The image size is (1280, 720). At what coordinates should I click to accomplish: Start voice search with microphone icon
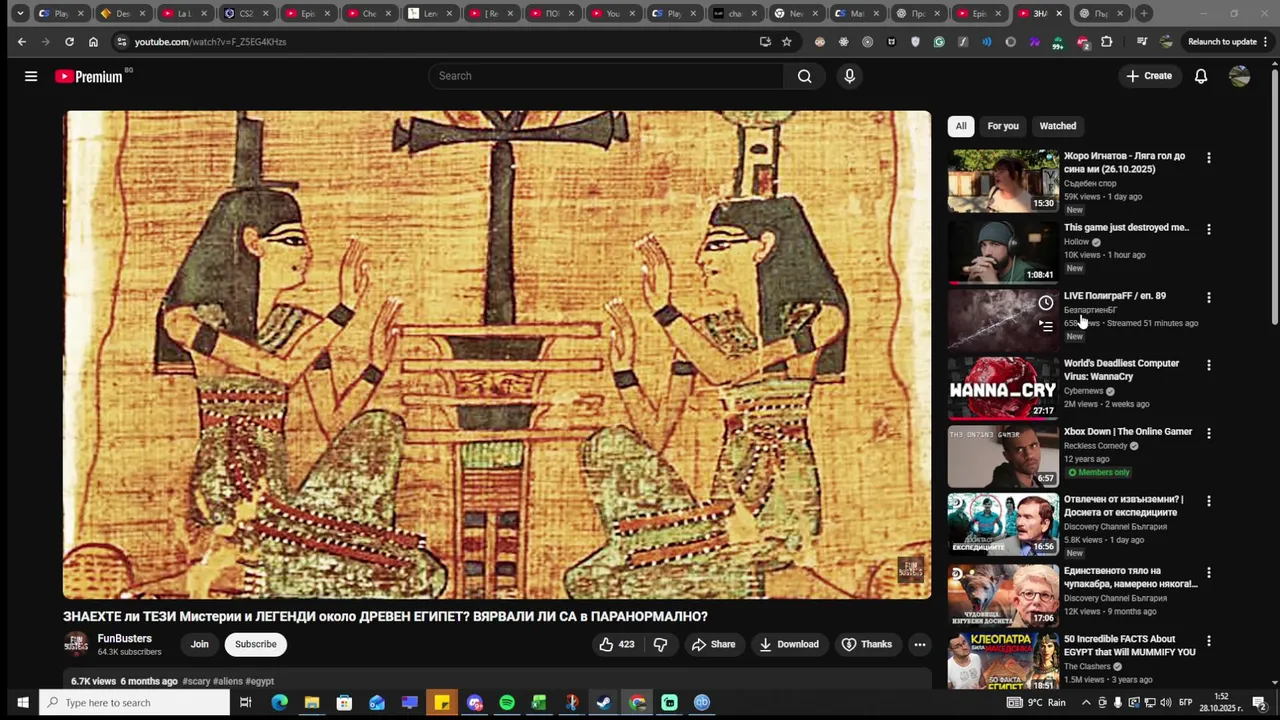tap(849, 76)
